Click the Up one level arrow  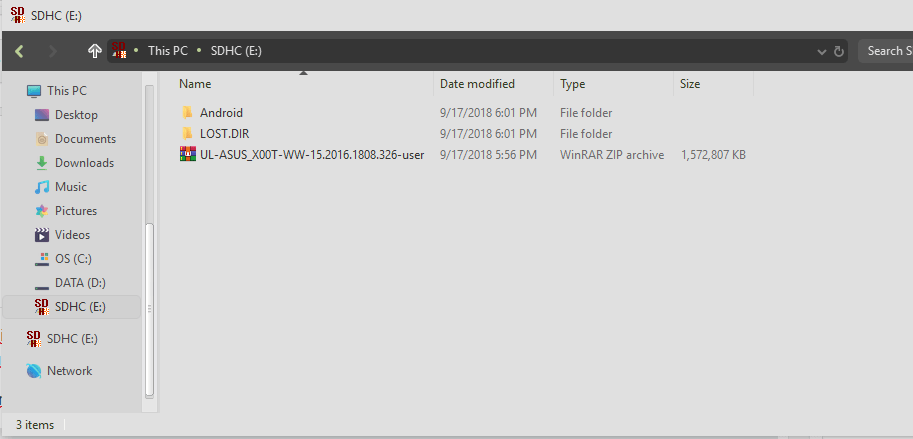coord(95,51)
